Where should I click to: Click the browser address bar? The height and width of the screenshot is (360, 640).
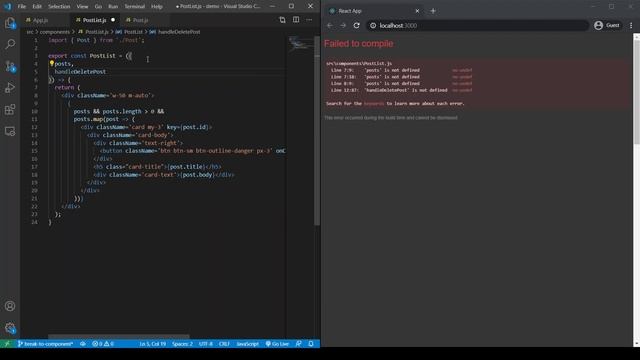click(x=477, y=25)
